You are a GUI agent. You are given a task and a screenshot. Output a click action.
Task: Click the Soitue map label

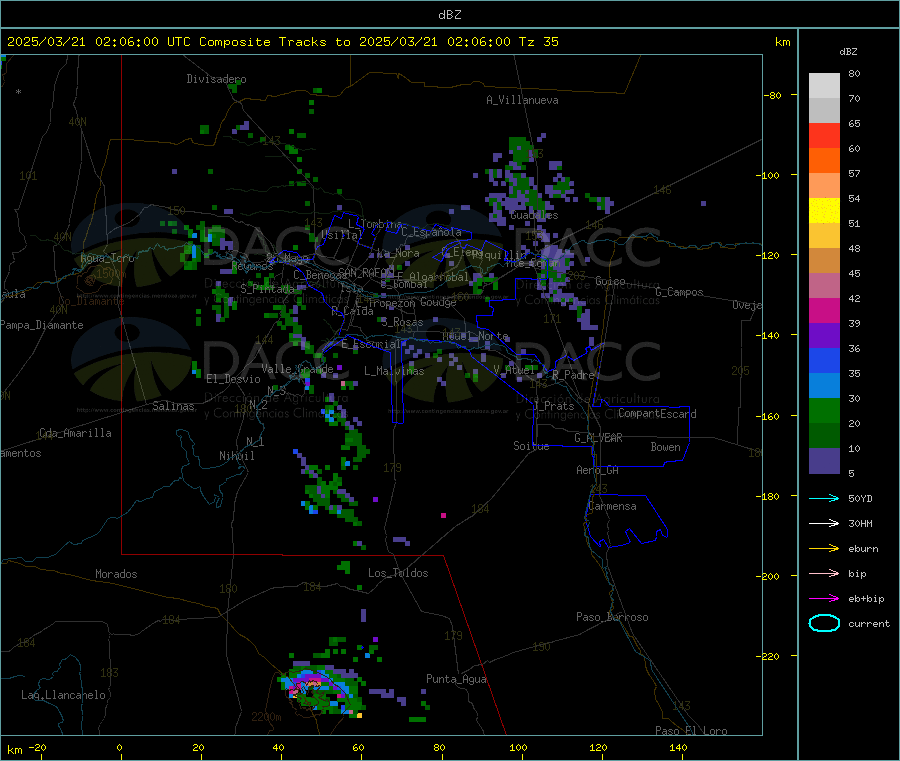[x=531, y=446]
